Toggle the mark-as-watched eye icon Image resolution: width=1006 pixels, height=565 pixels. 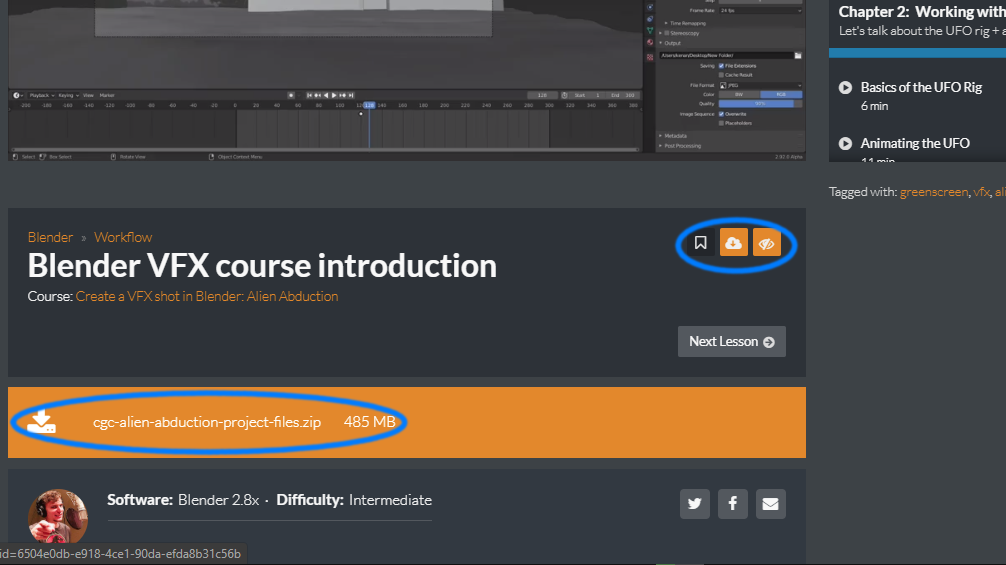pyautogui.click(x=767, y=243)
